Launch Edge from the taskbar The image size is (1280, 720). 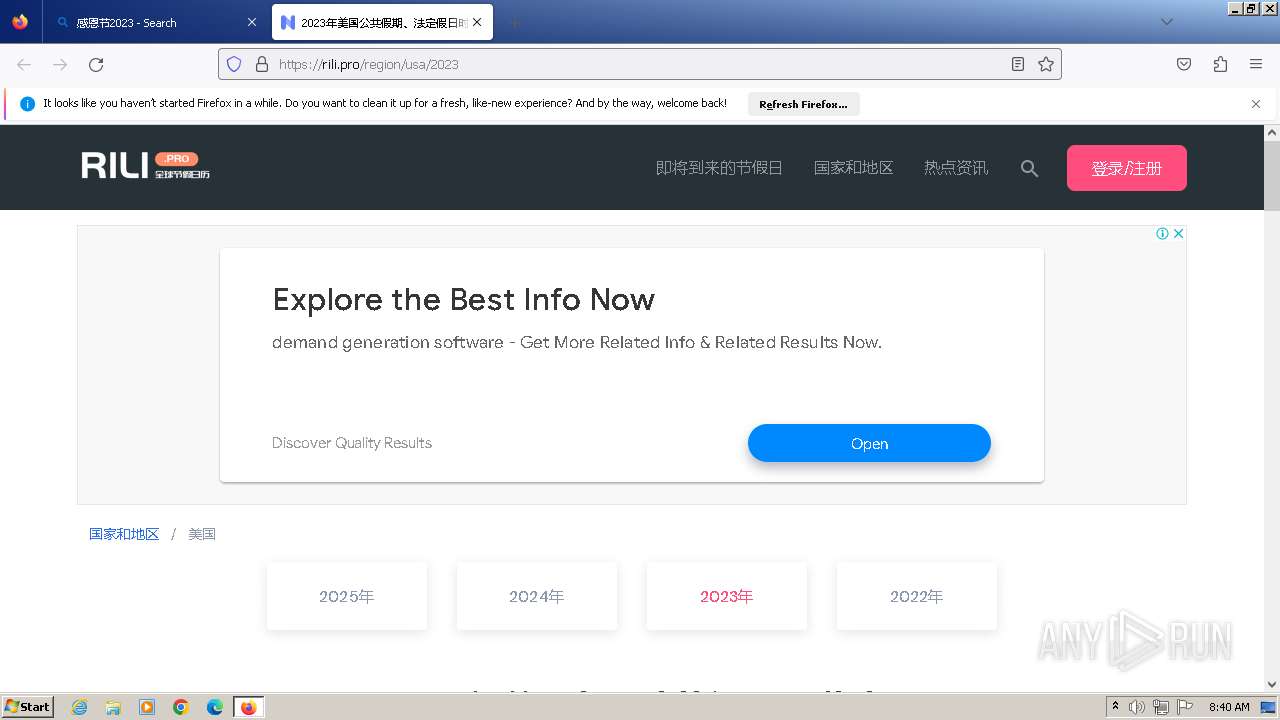pos(215,707)
